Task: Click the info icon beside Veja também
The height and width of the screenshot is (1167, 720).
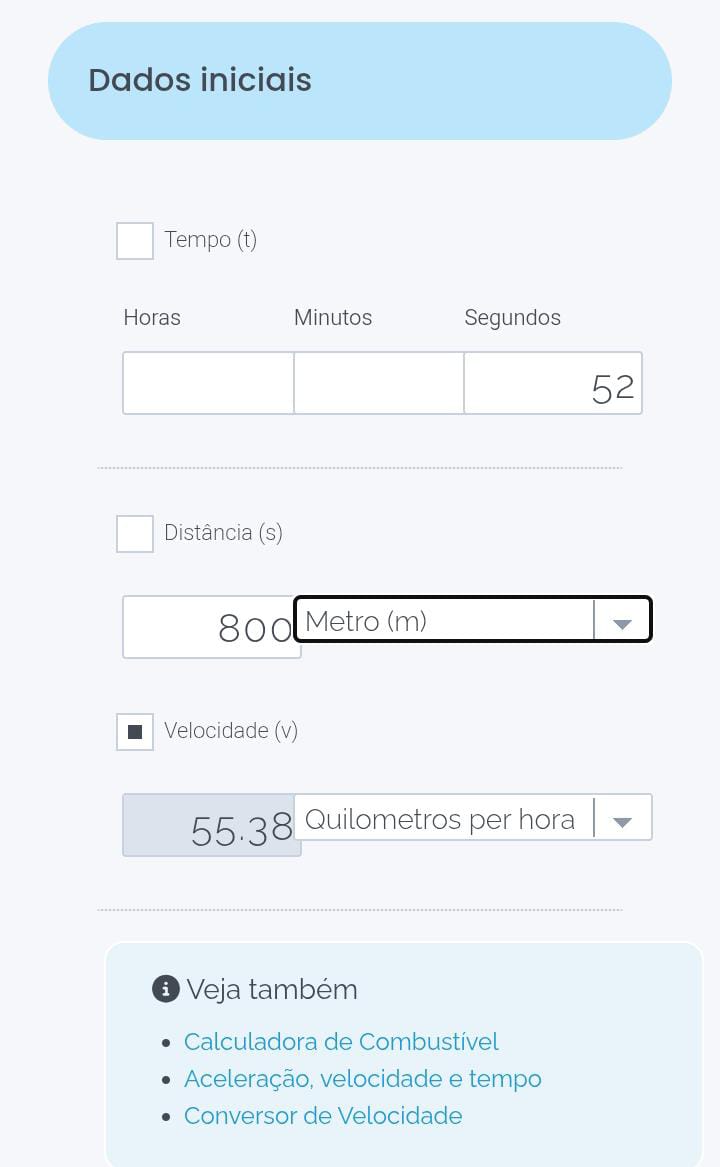Action: point(165,989)
